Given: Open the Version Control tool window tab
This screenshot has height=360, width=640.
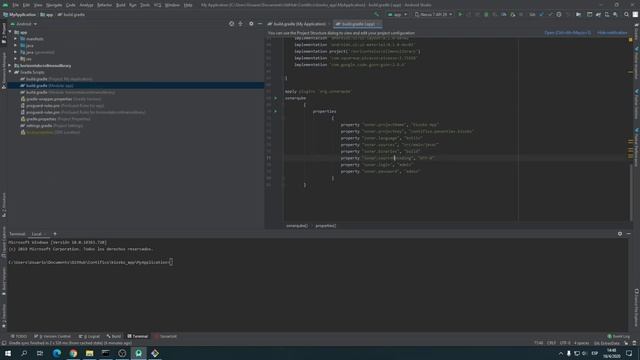Looking at the screenshot, I should 52,336.
